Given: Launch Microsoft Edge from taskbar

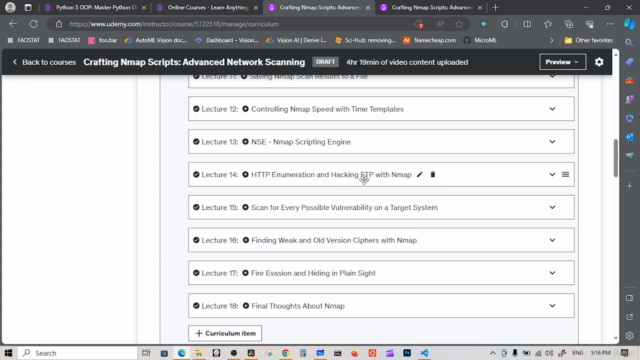Looking at the screenshot, I should point(182,353).
